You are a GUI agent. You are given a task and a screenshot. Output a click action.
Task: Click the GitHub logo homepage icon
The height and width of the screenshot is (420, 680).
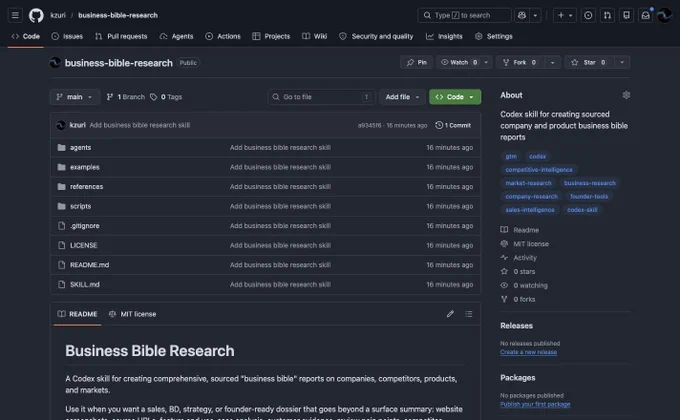click(36, 15)
